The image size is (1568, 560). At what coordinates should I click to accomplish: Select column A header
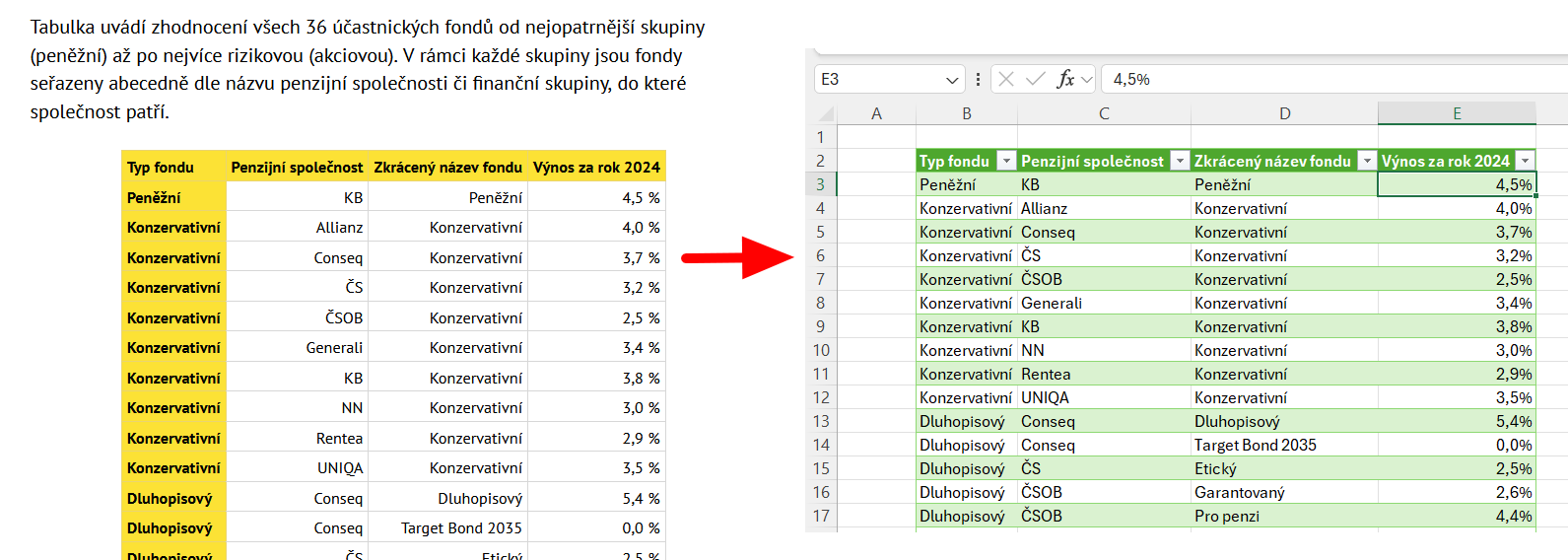point(876,113)
